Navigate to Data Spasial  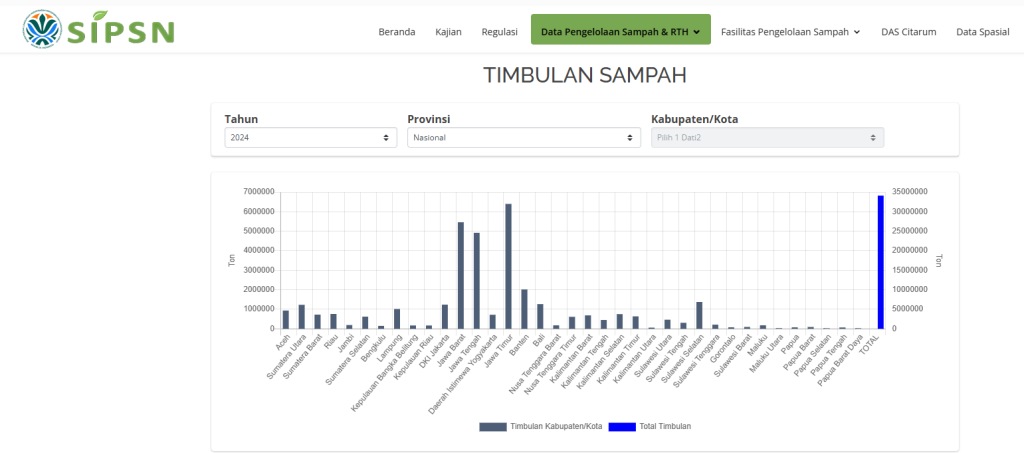(982, 32)
